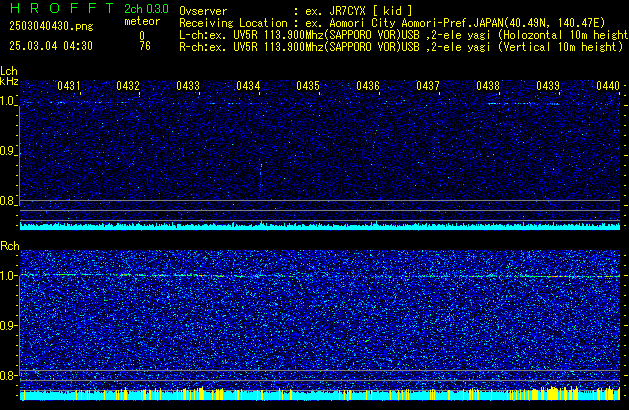The height and width of the screenshot is (410, 629).
Task: Click the 0432 time marker
Action: tap(128, 85)
